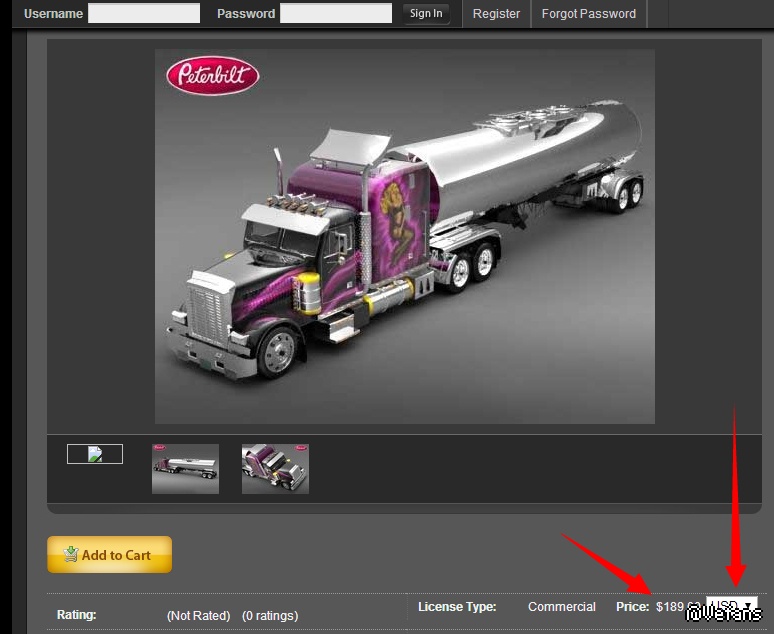
Task: Click the "Commercial" license type value
Action: click(562, 606)
